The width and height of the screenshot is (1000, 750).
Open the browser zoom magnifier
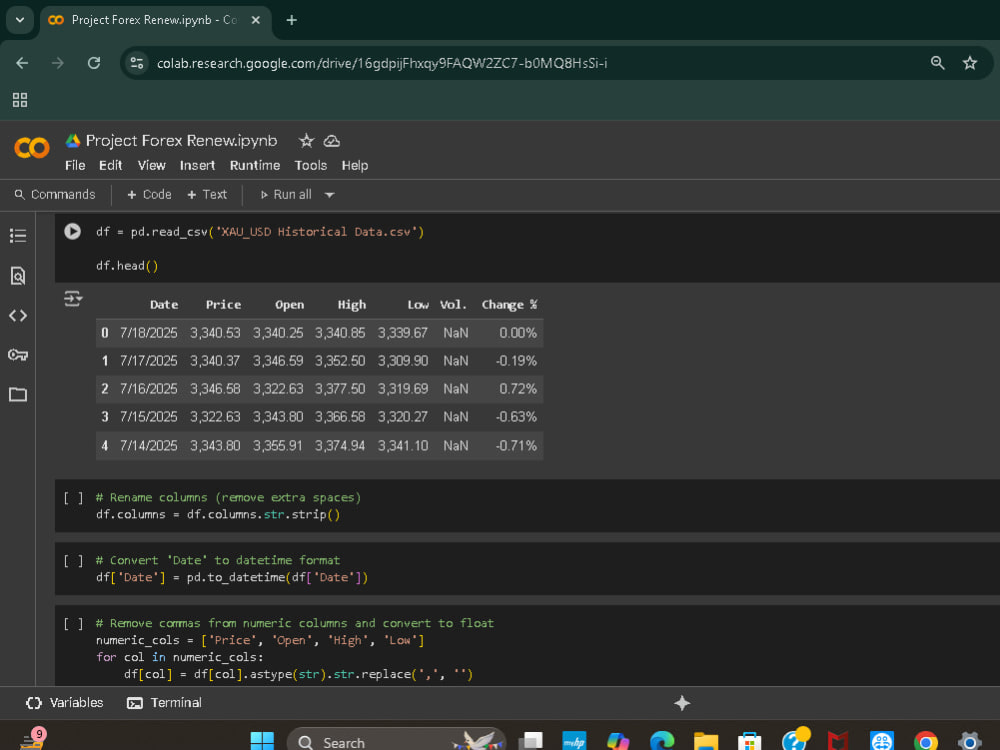point(938,62)
